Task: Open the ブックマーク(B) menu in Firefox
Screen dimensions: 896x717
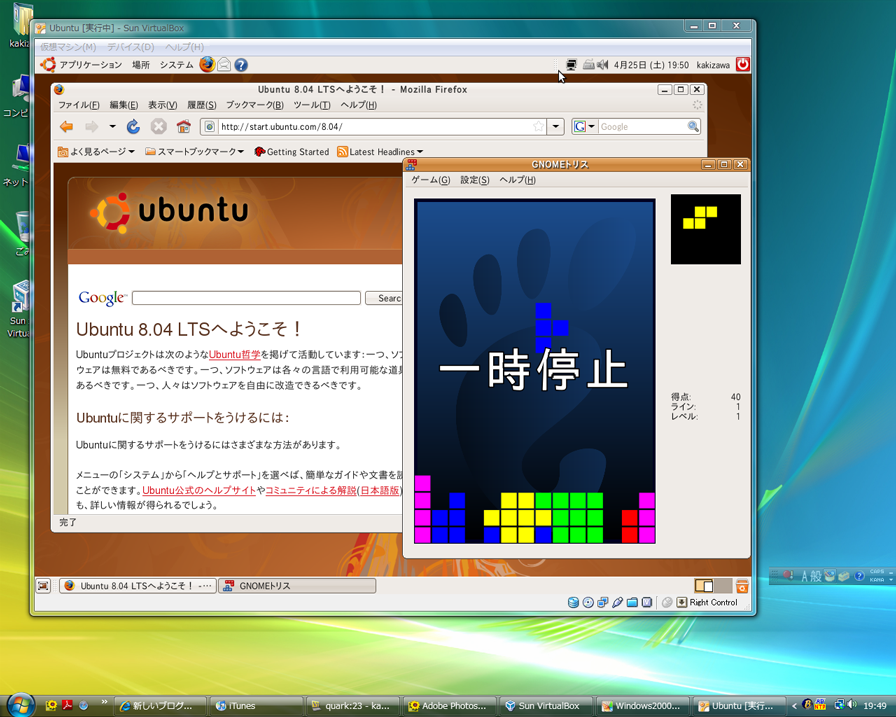Action: (255, 105)
